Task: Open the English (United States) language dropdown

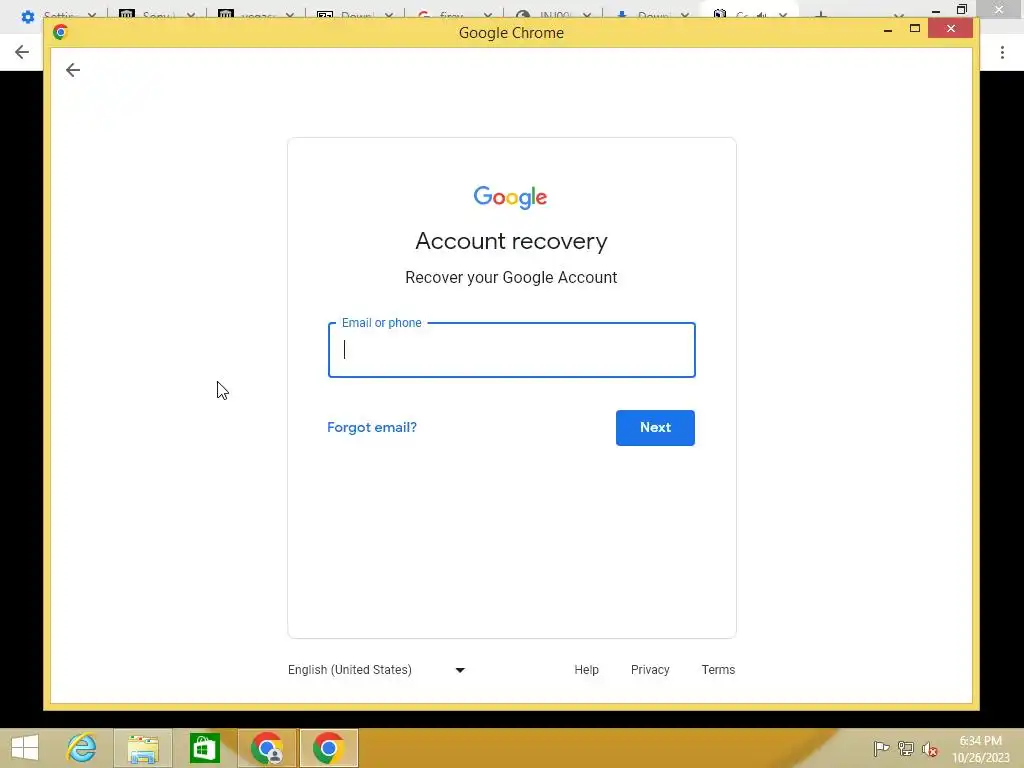Action: click(x=376, y=670)
